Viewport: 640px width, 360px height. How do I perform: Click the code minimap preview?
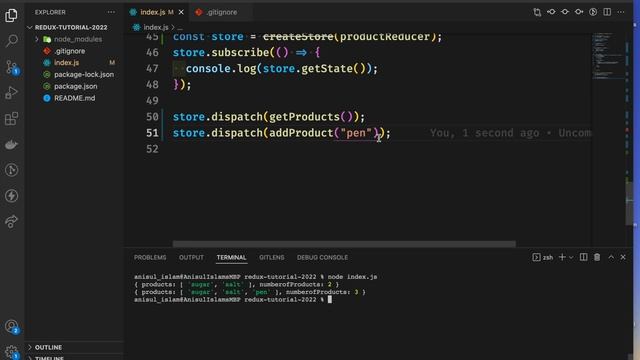tap(608, 56)
